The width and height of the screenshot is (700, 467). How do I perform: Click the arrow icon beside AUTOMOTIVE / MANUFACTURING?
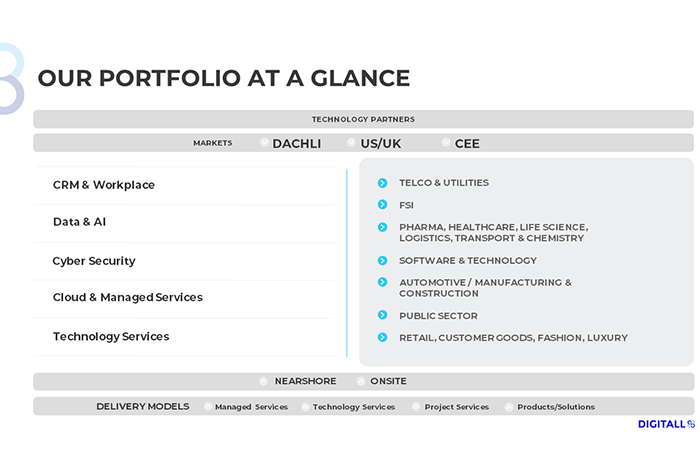(383, 282)
